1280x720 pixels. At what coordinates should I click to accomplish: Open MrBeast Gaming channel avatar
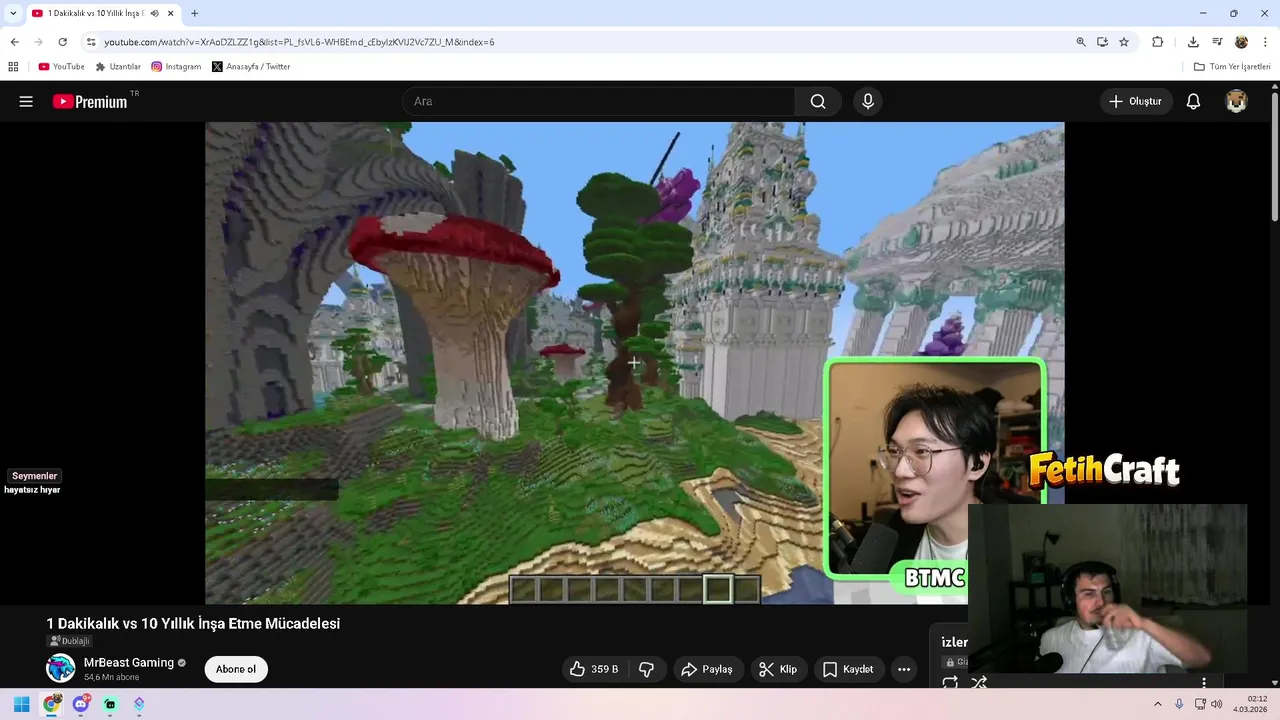[x=61, y=668]
